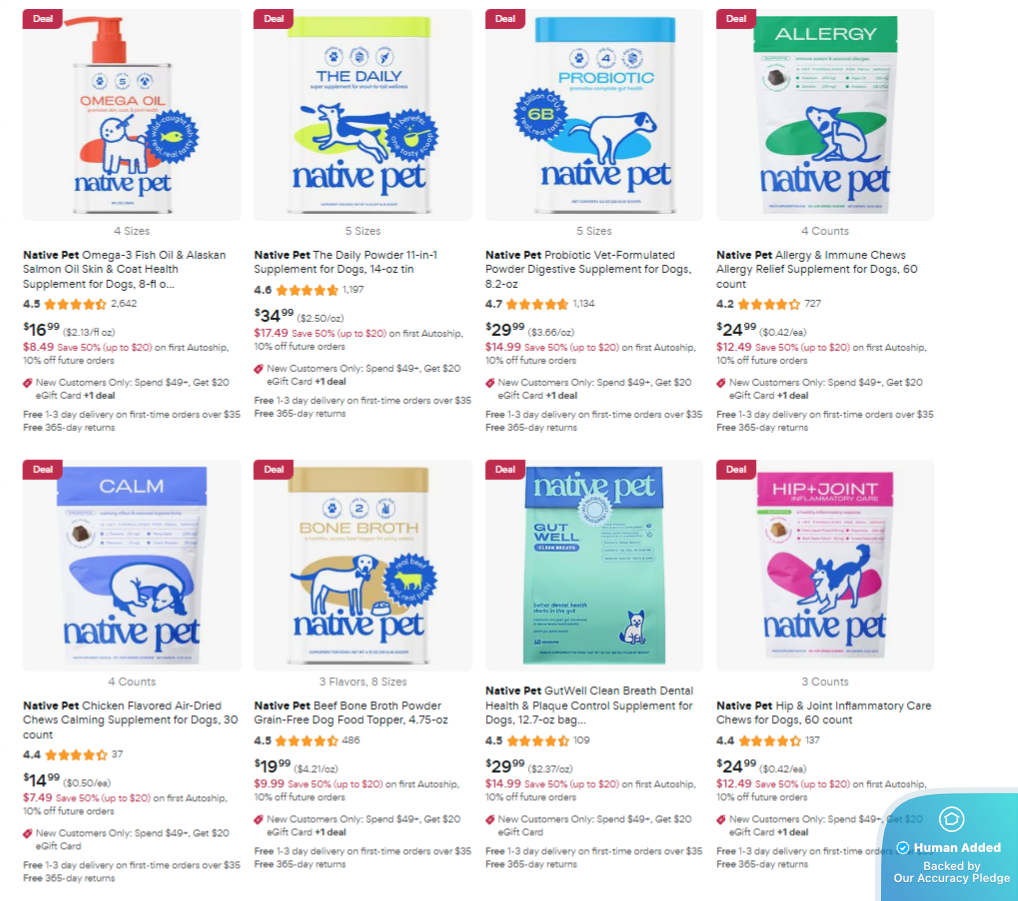This screenshot has height=901, width=1018.
Task: Click the star rating of The Daily Powder
Action: point(307,290)
